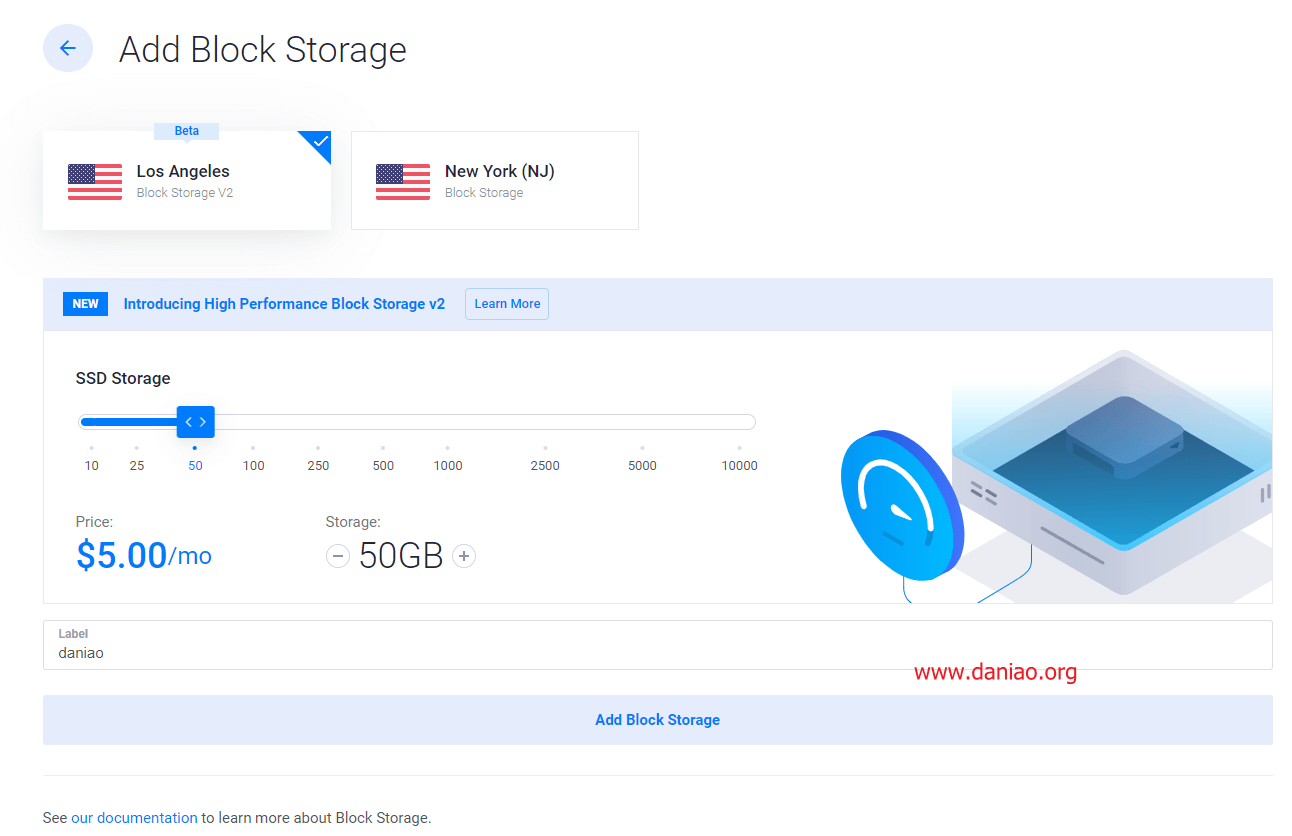
Task: Click the Add Block Storage button
Action: point(657,720)
